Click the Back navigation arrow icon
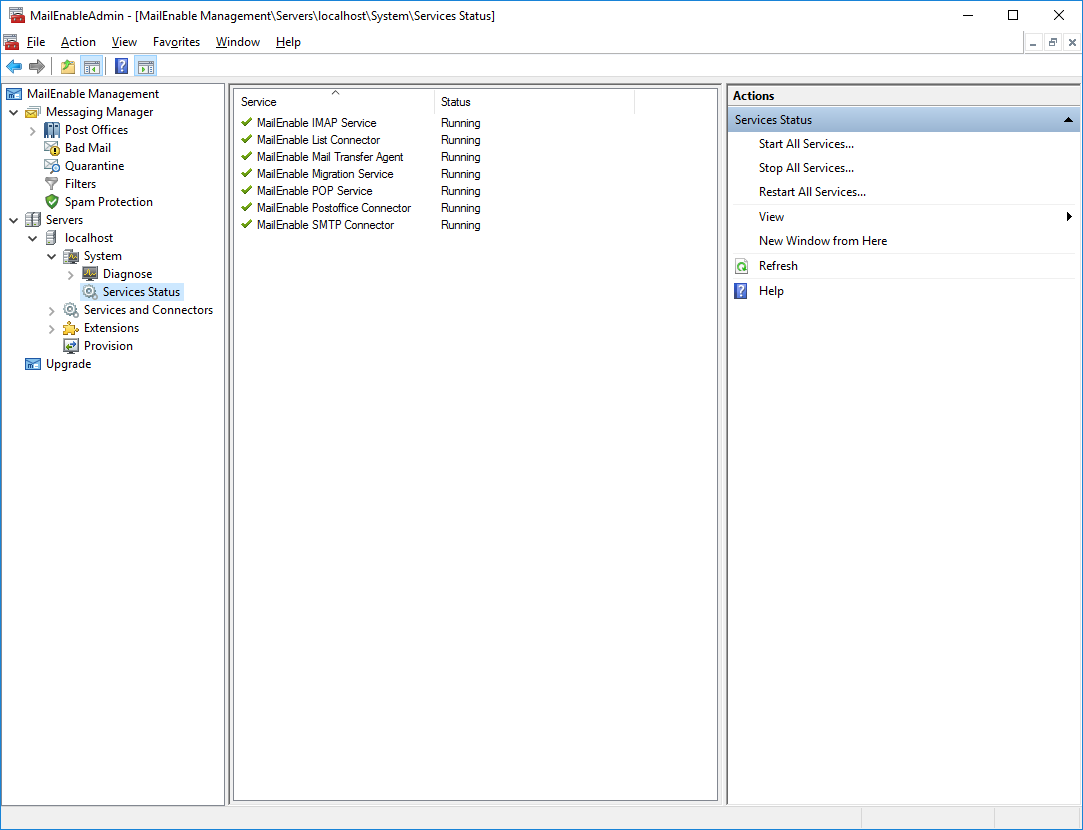1083x830 pixels. [x=13, y=66]
